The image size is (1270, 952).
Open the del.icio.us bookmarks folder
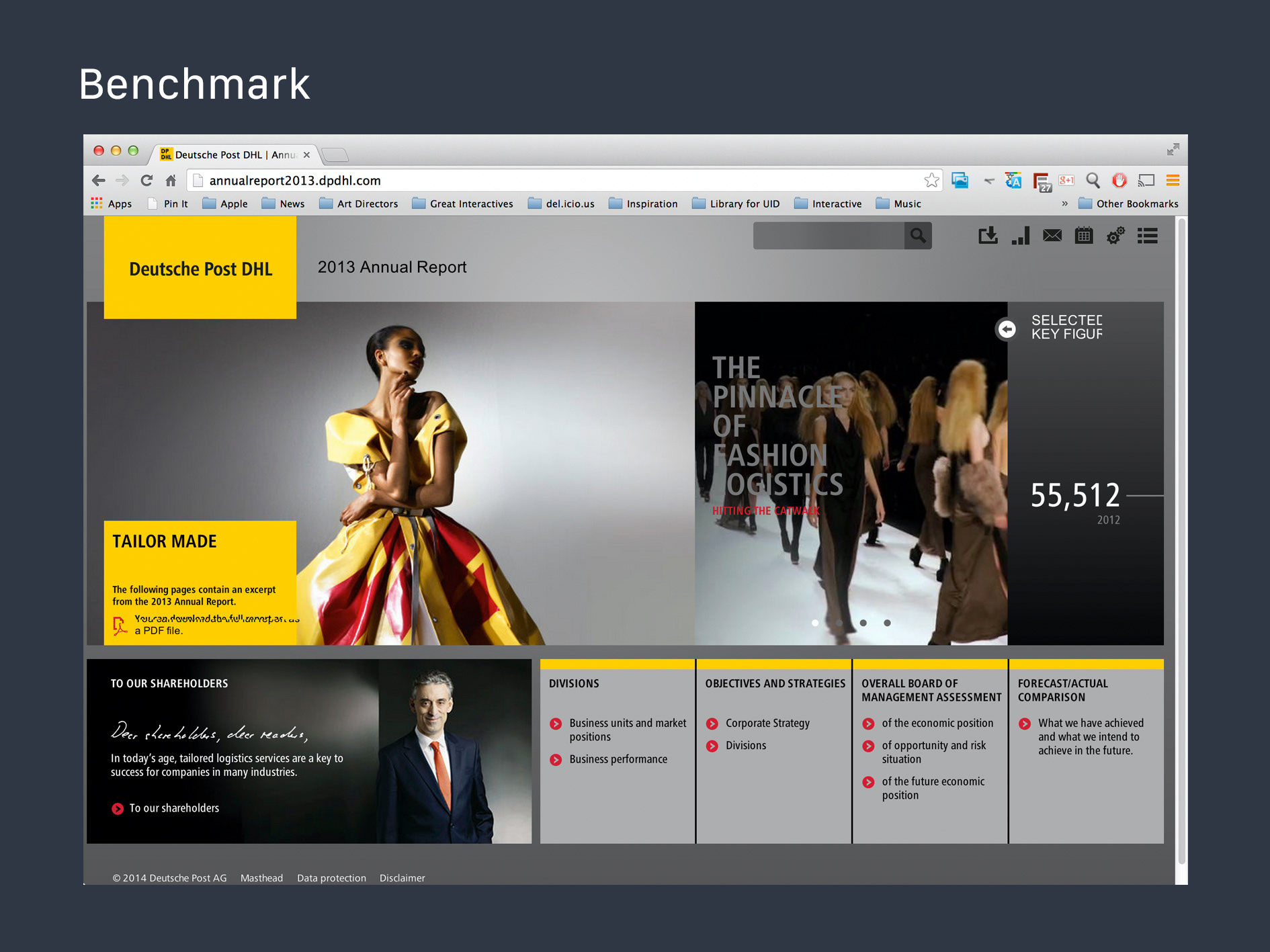point(561,204)
